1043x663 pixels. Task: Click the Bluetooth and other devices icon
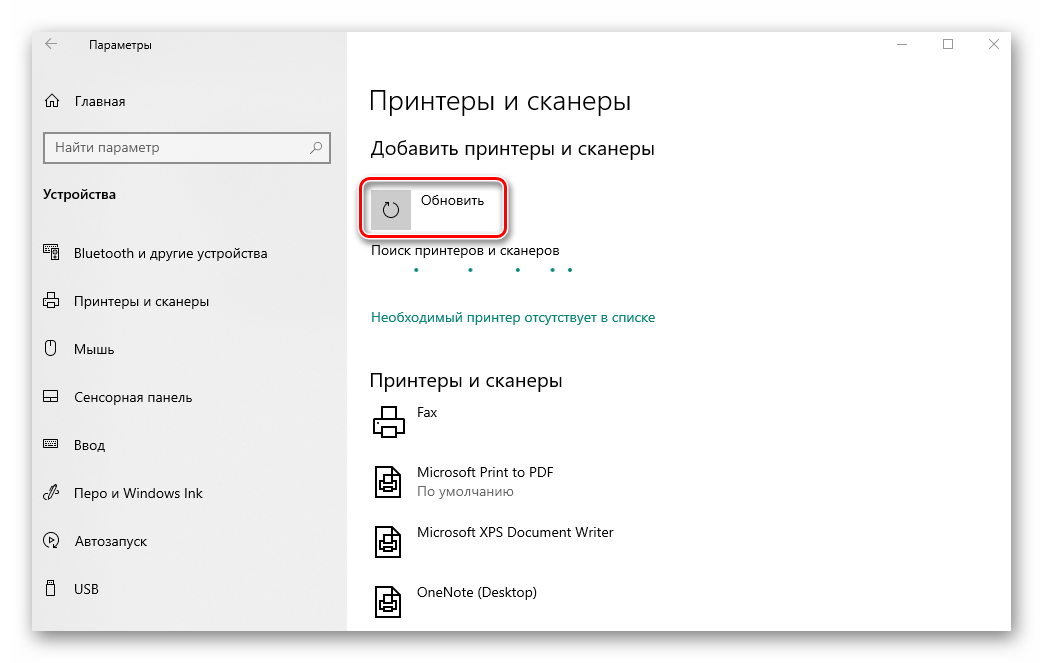52,253
